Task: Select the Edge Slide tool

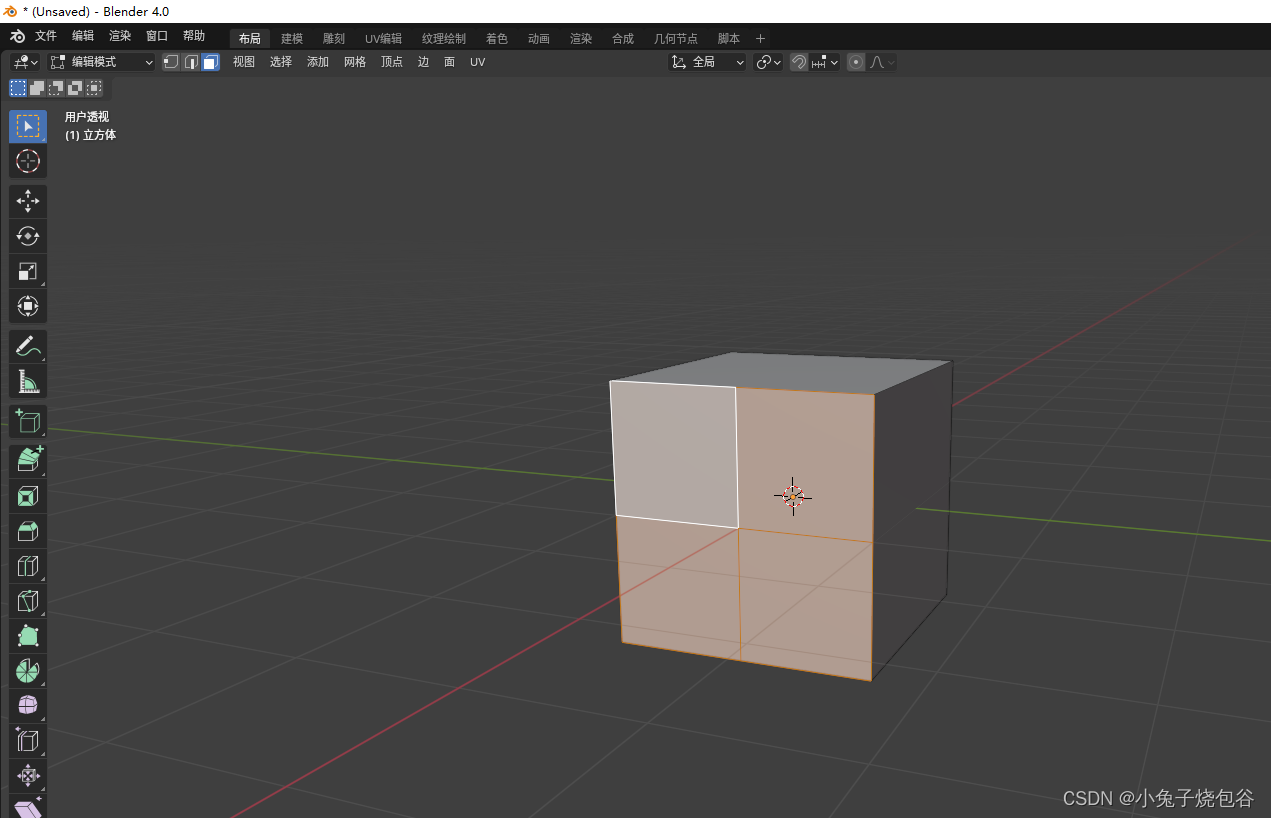Action: [28, 741]
